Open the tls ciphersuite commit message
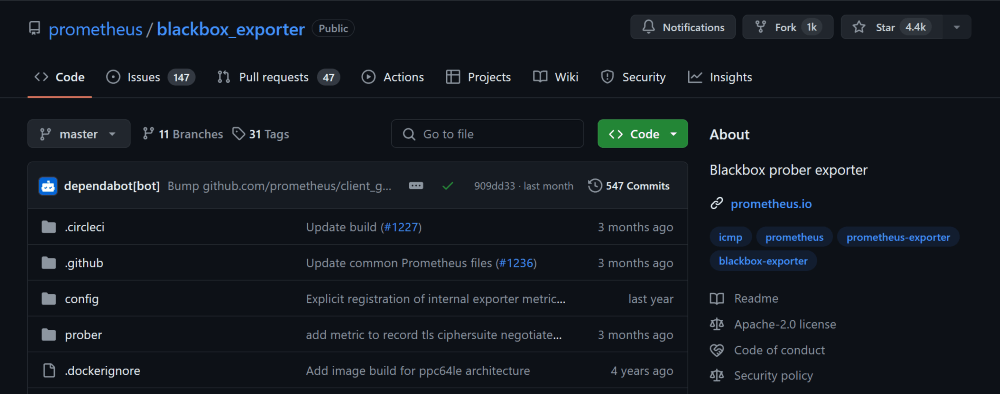The width and height of the screenshot is (1000, 394). (x=434, y=335)
